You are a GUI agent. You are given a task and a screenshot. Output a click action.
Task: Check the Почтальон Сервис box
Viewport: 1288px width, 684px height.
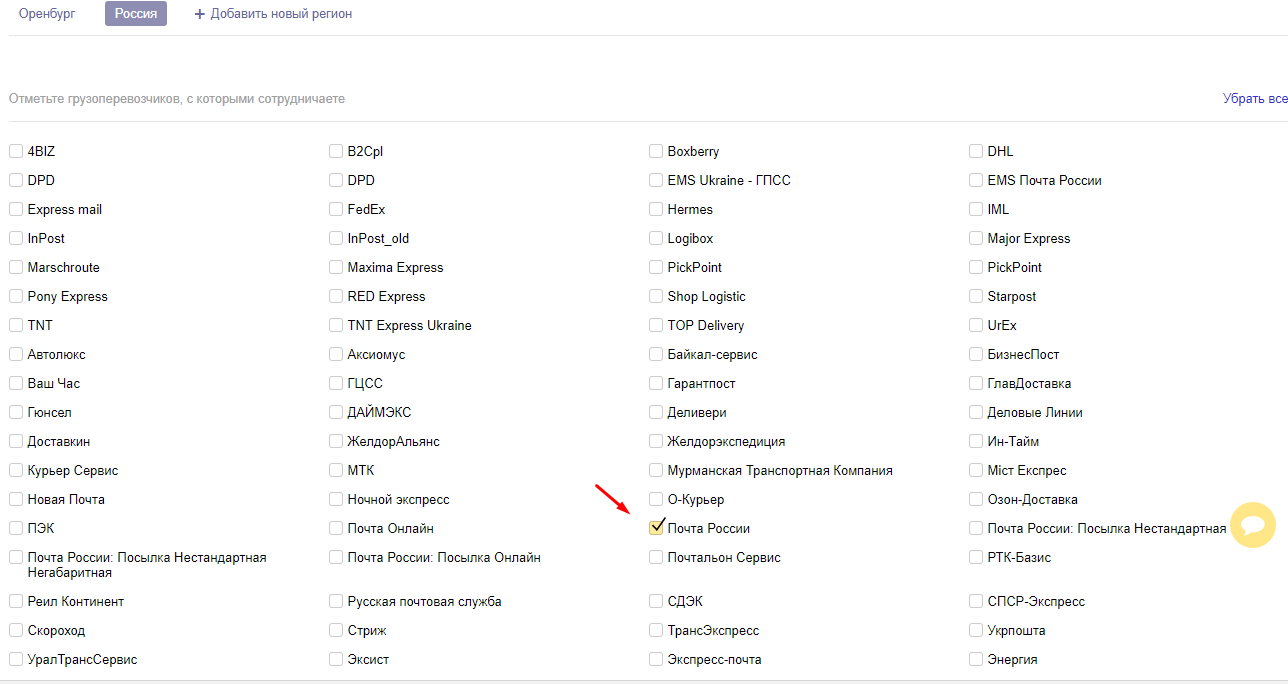(x=656, y=557)
